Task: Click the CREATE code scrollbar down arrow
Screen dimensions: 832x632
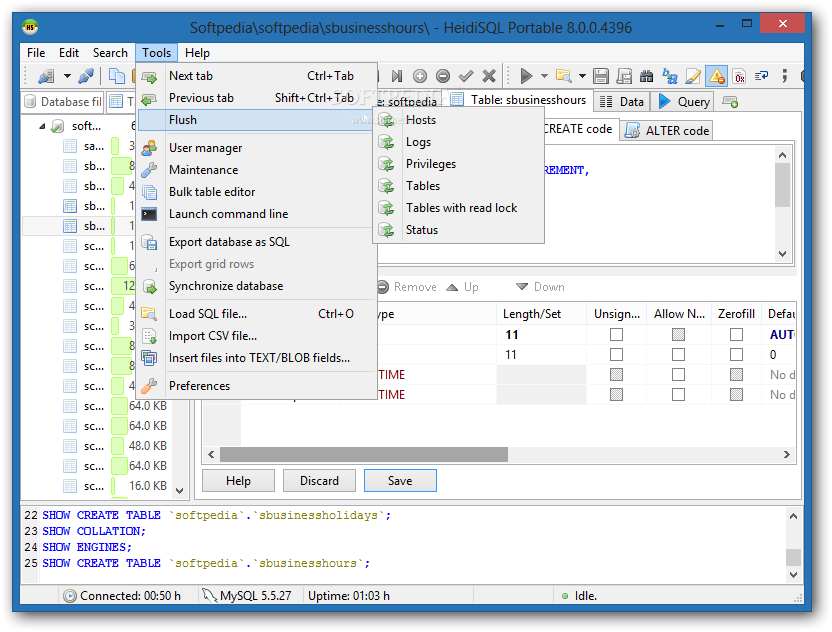Action: coord(783,253)
